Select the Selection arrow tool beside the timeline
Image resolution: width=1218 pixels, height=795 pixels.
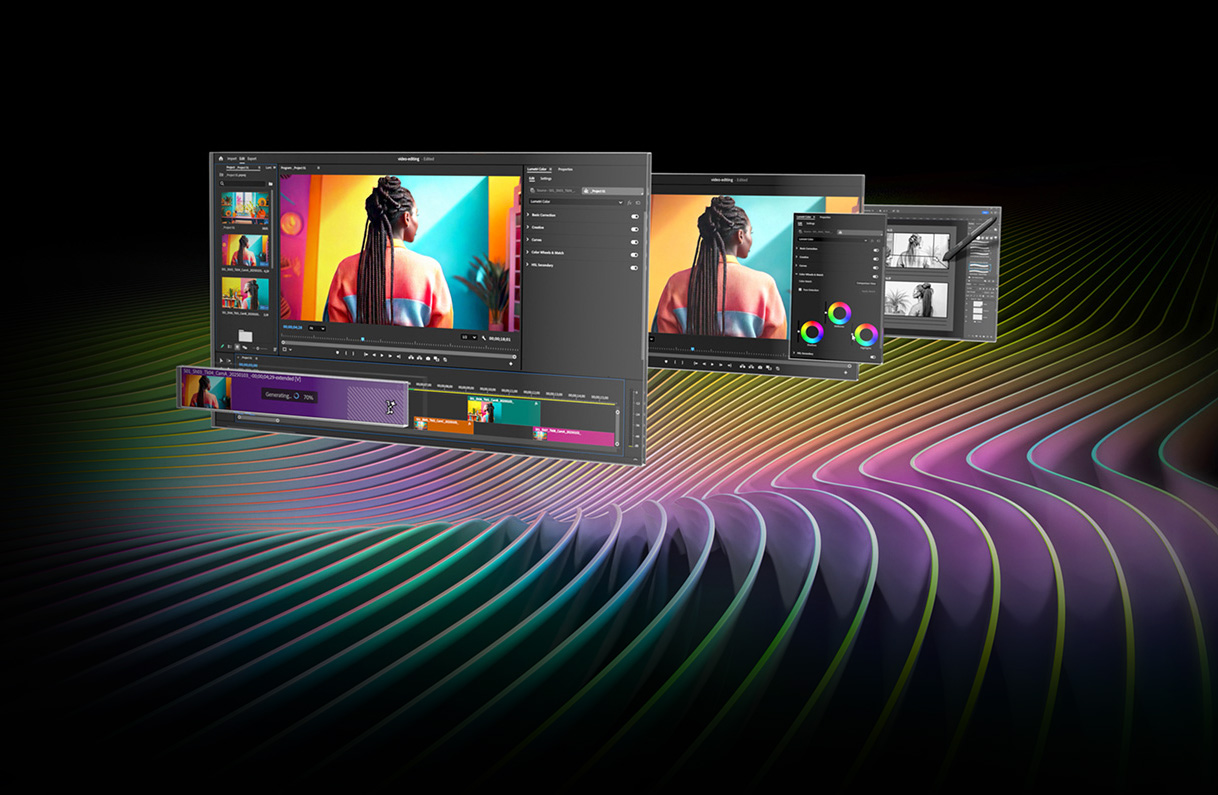(221, 359)
